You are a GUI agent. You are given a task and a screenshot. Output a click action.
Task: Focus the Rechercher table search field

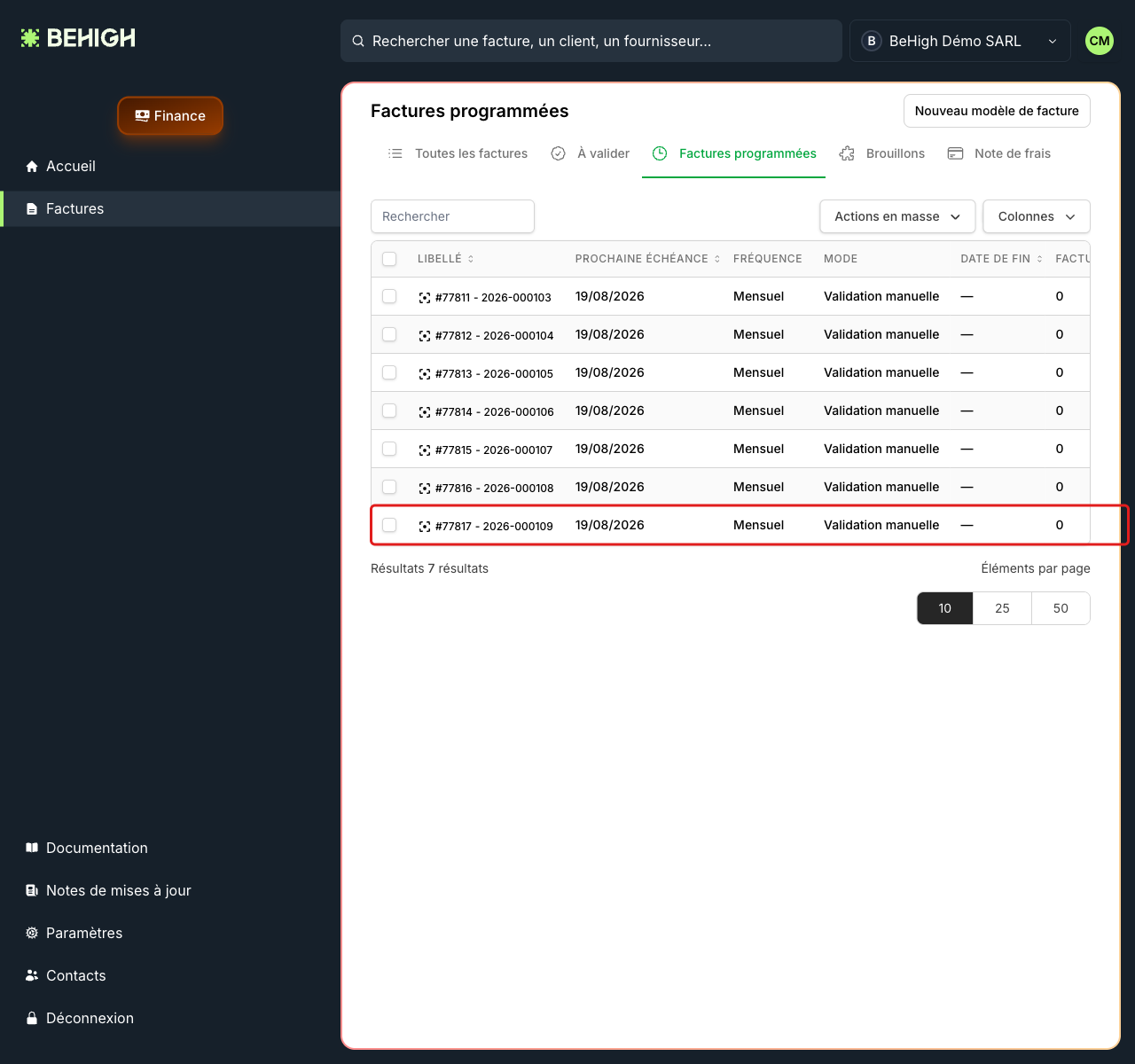click(x=452, y=216)
